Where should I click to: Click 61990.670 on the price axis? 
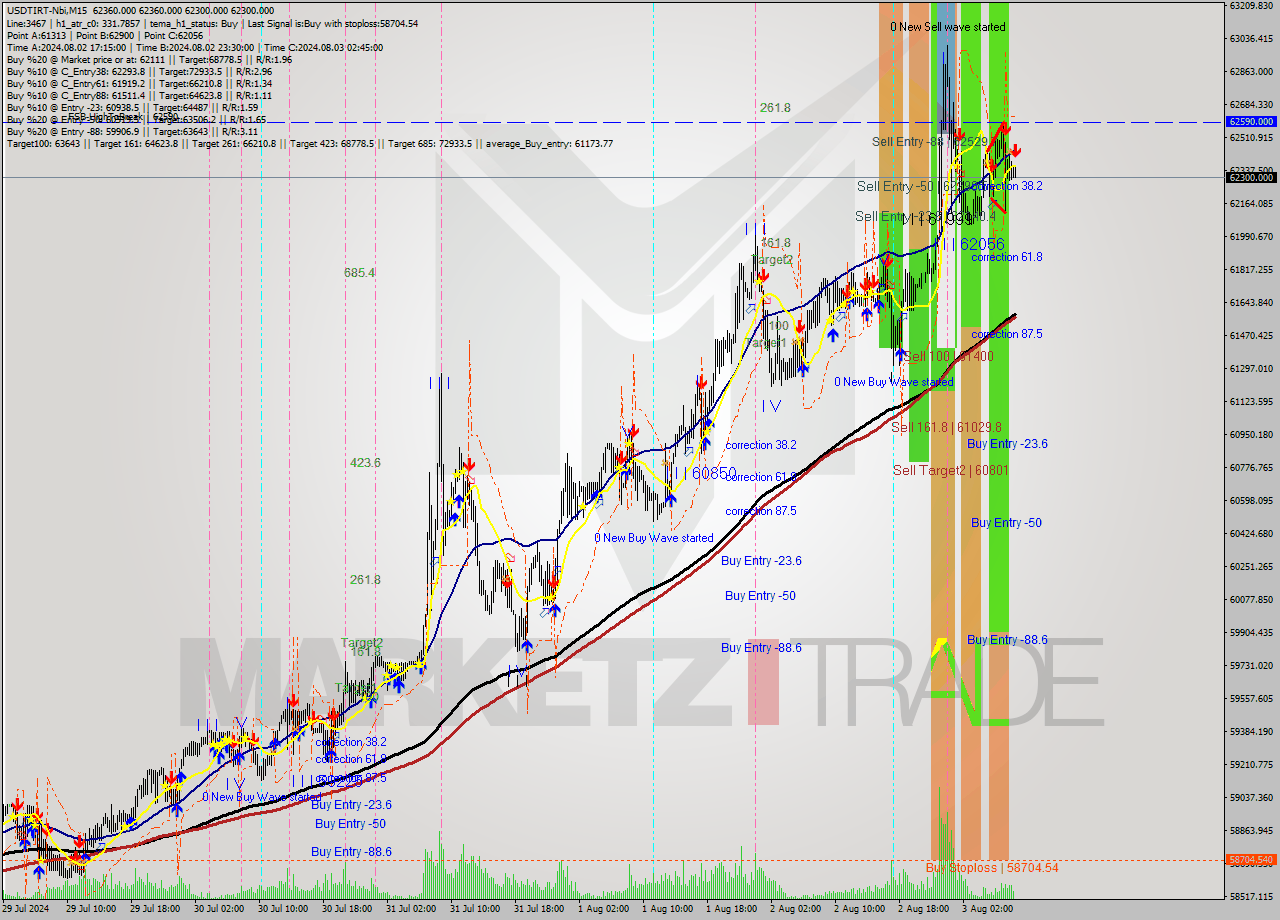1251,237
